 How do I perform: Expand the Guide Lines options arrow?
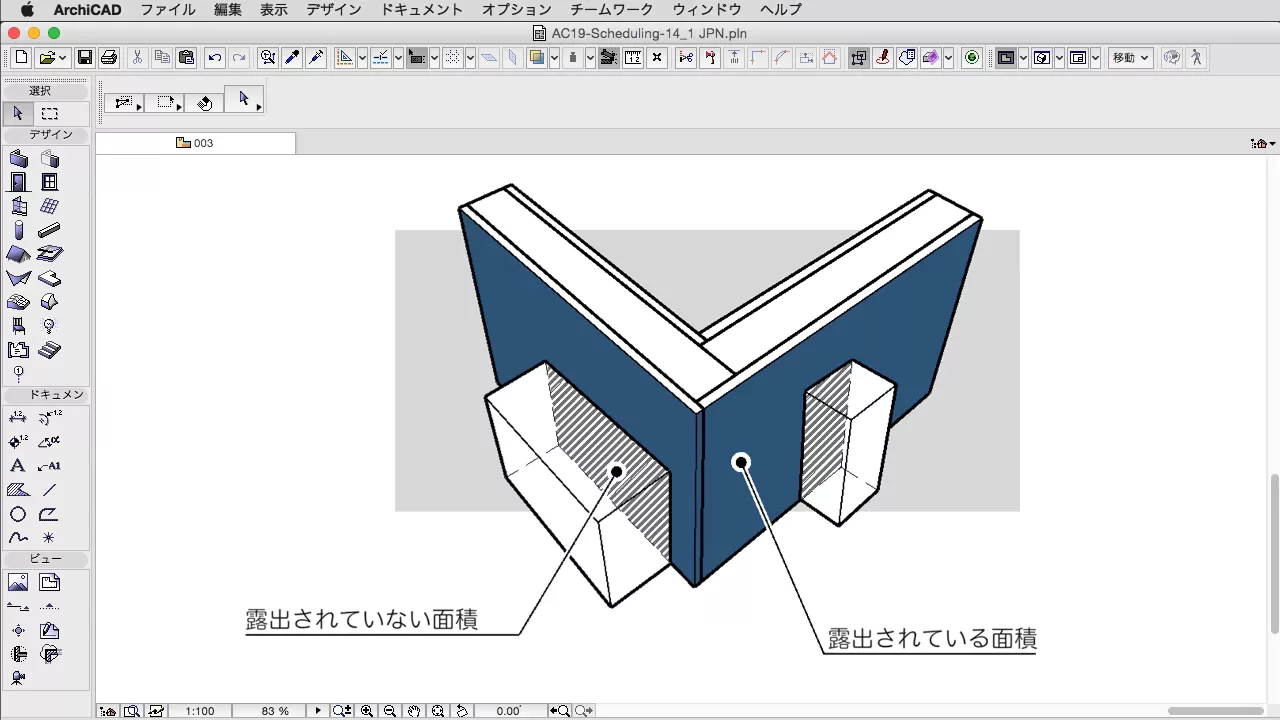[x=362, y=58]
